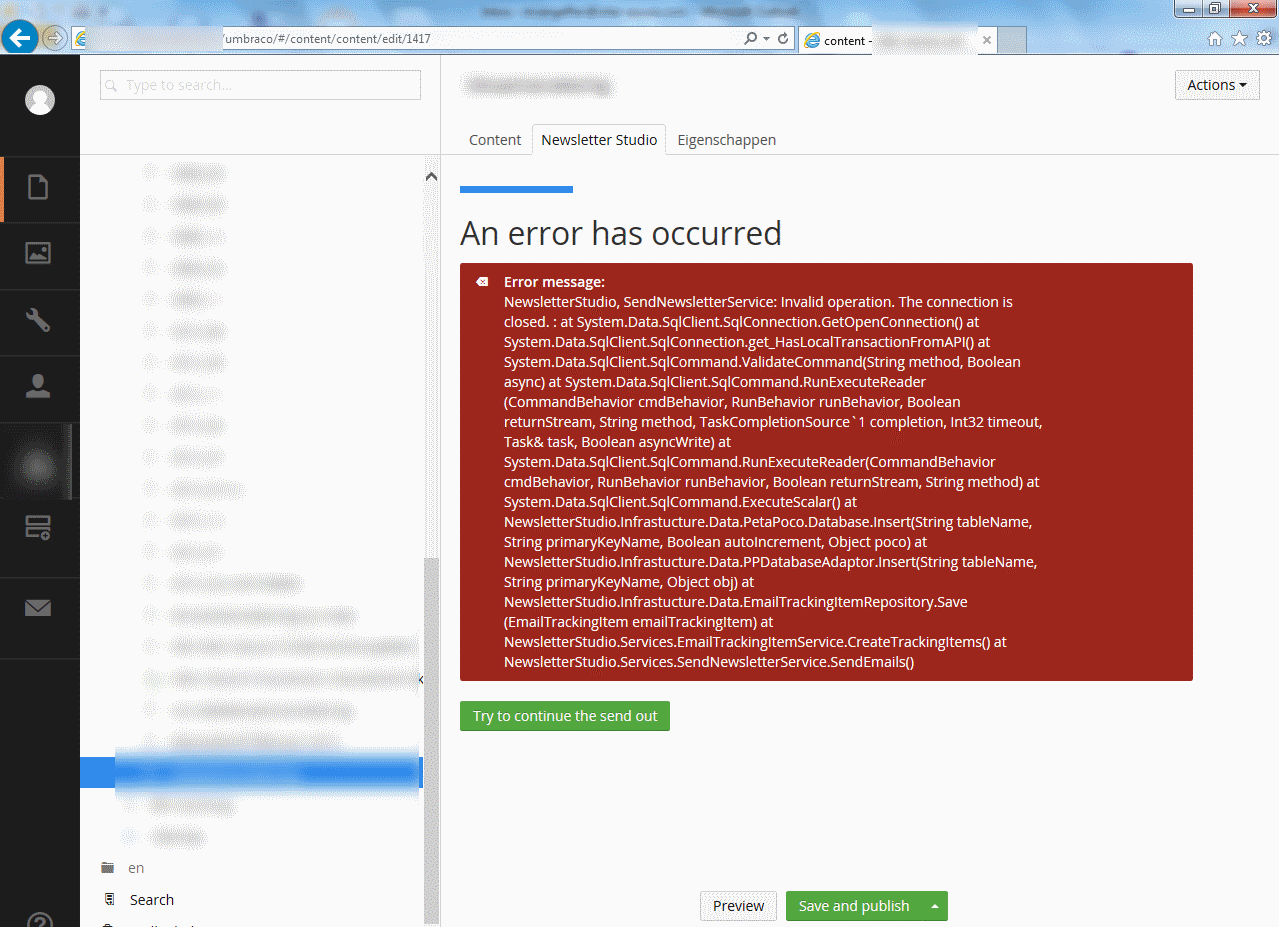Click the tree panel scrollbar thumb
The width and height of the screenshot is (1279, 927).
pos(431,740)
